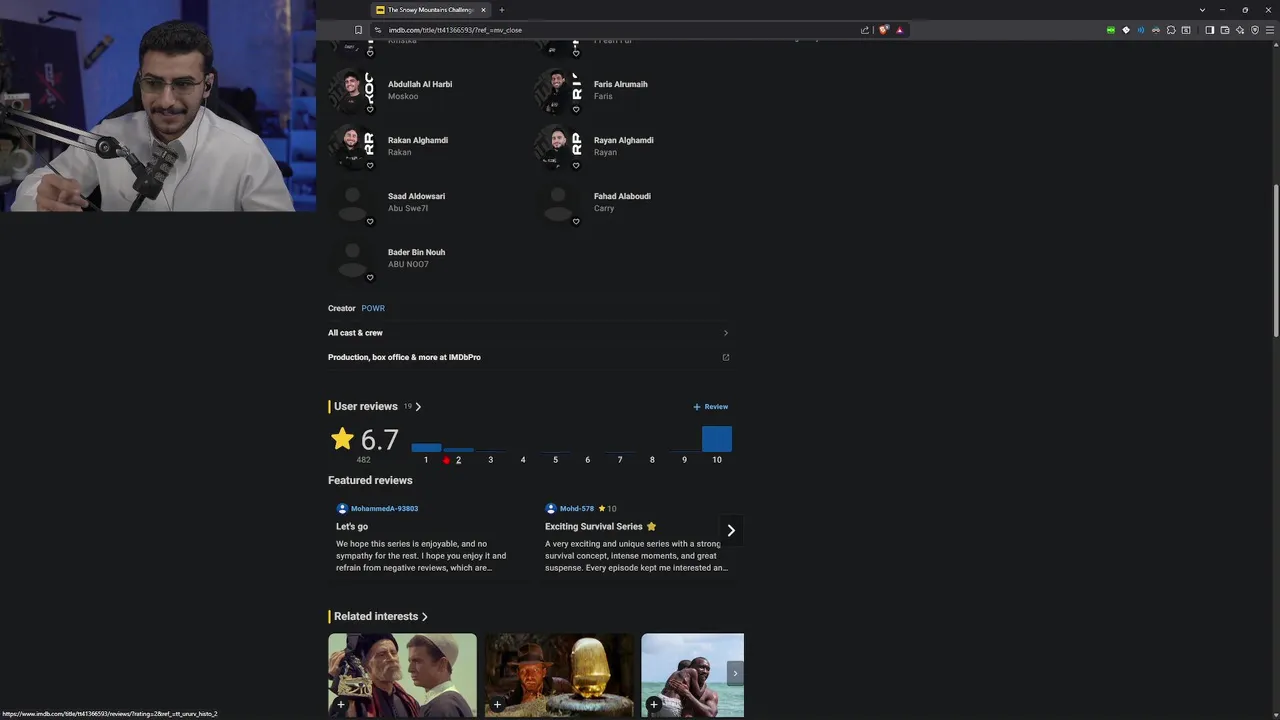The height and width of the screenshot is (720, 1280).
Task: Add first related interest with plus
Action: [x=341, y=705]
